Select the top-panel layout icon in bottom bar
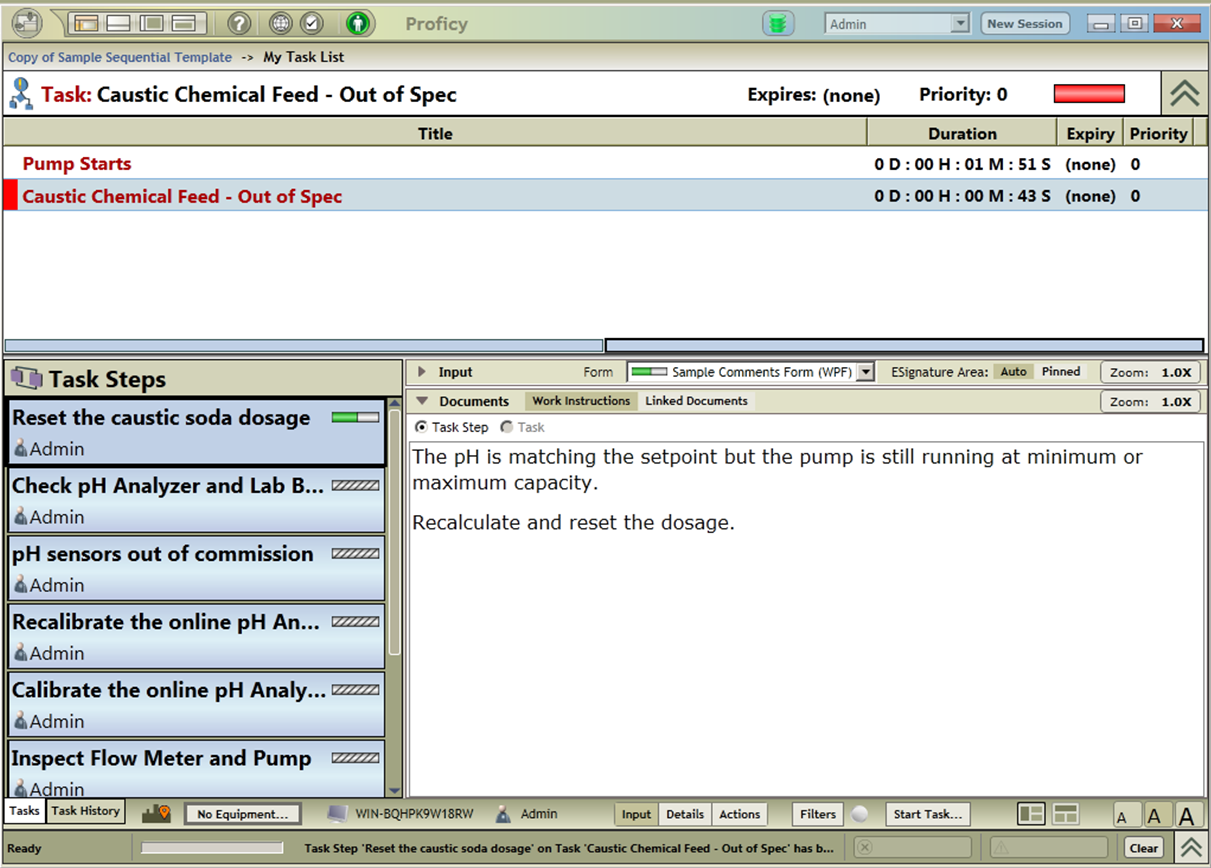Viewport: 1211px width, 868px height. (x=1065, y=814)
